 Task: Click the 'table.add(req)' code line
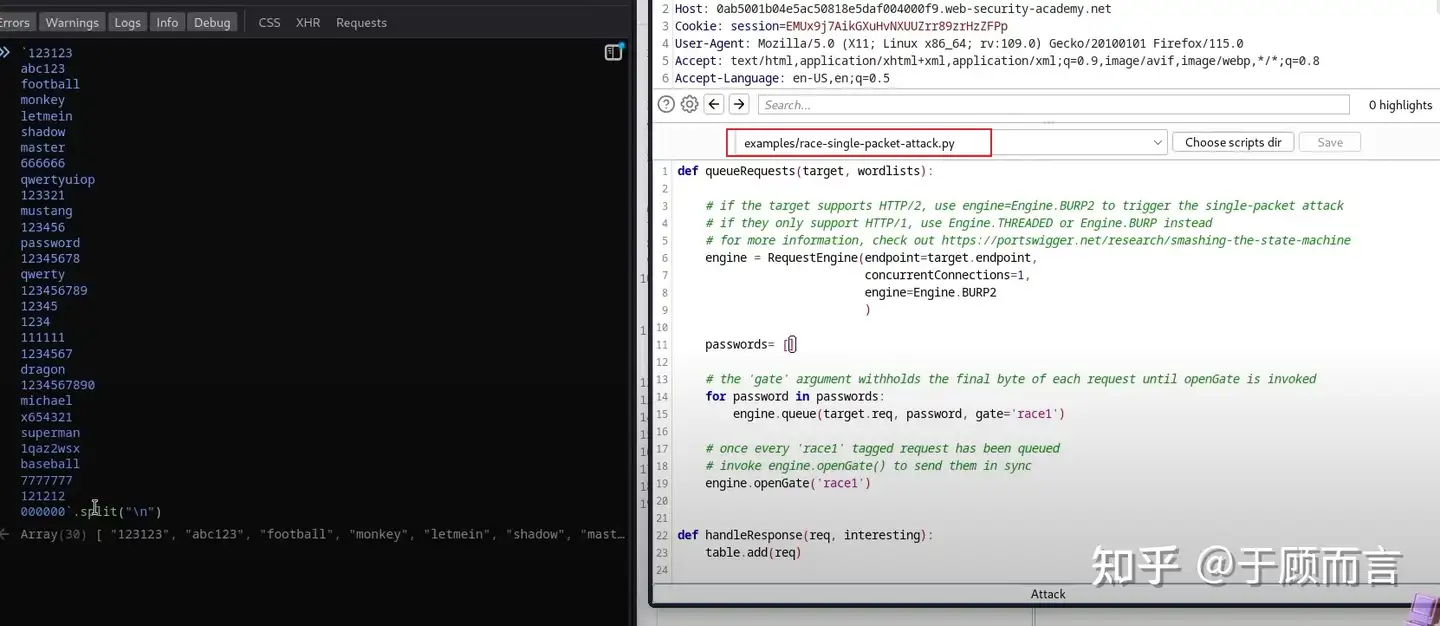pos(753,552)
